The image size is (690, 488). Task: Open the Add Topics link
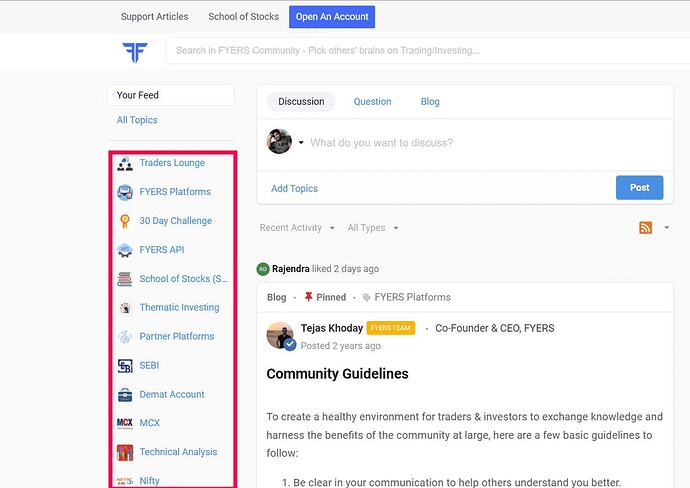(294, 188)
